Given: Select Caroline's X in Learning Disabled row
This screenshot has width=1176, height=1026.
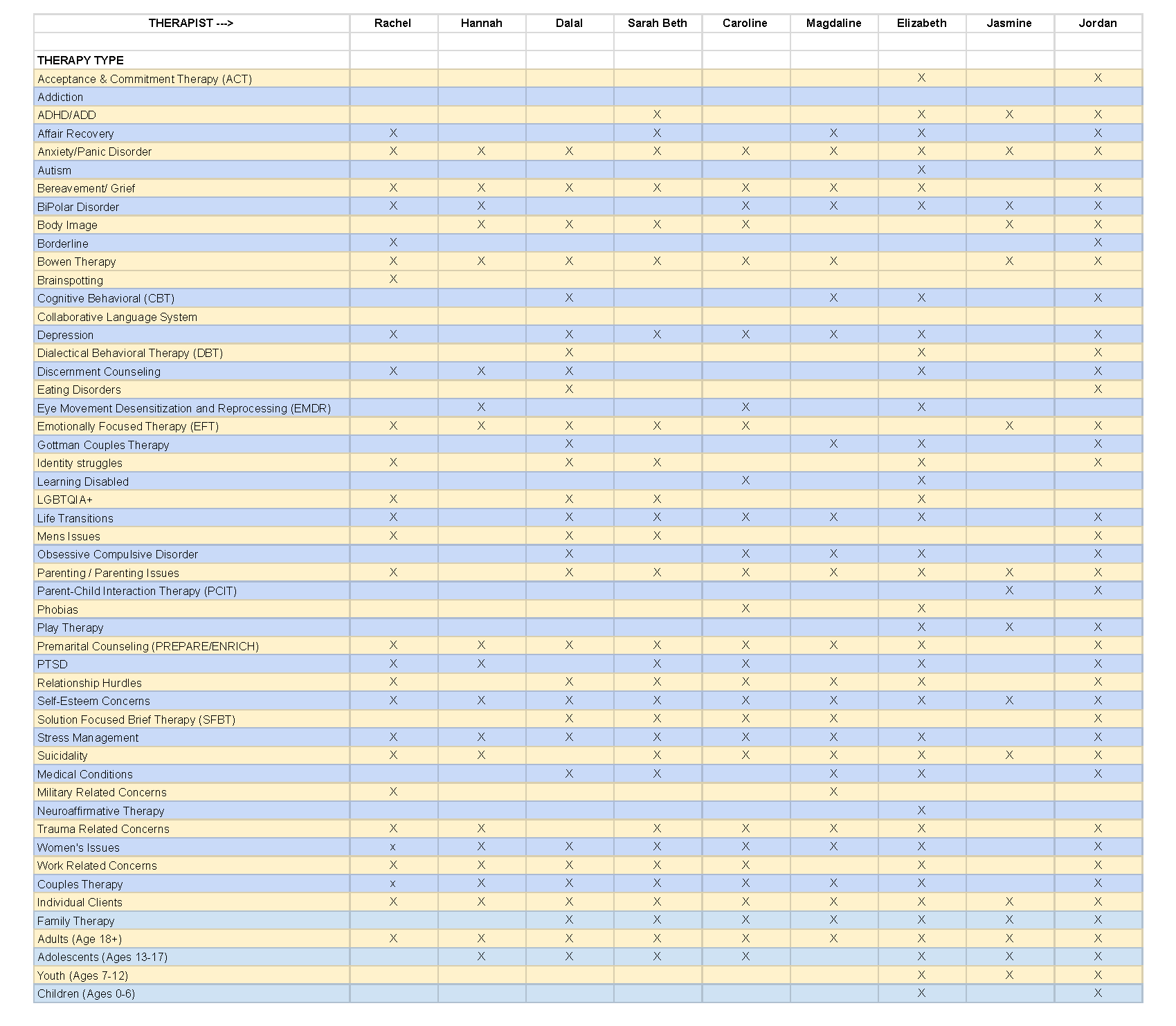Looking at the screenshot, I should (x=745, y=481).
